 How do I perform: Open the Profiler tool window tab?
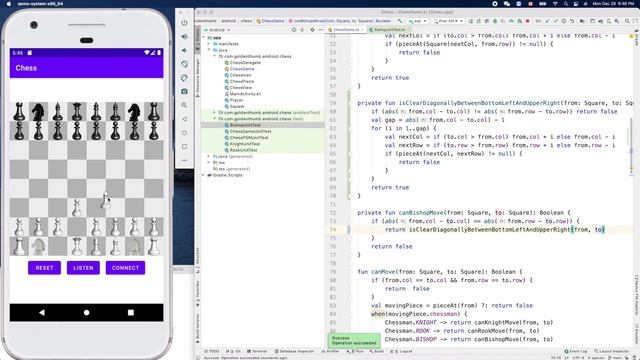click(x=331, y=351)
